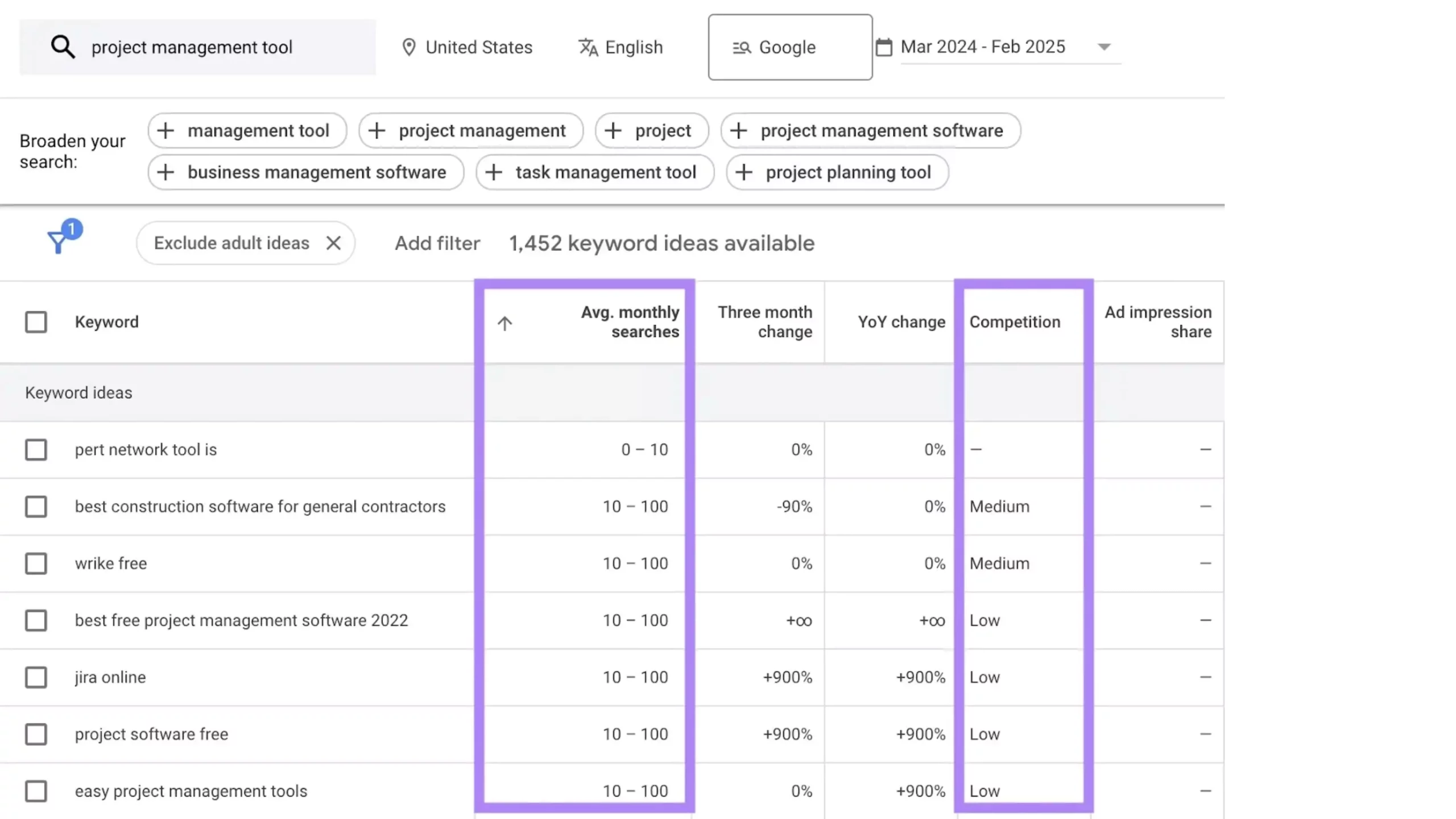Remove the Exclude adult ideas filter
Viewport: 1456px width, 819px height.
point(334,243)
